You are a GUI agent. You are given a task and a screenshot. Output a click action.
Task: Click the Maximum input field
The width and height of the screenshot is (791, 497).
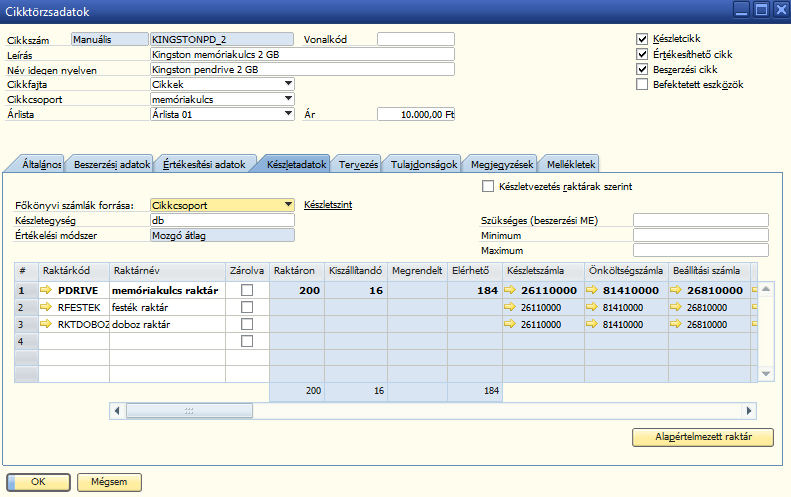click(x=701, y=250)
